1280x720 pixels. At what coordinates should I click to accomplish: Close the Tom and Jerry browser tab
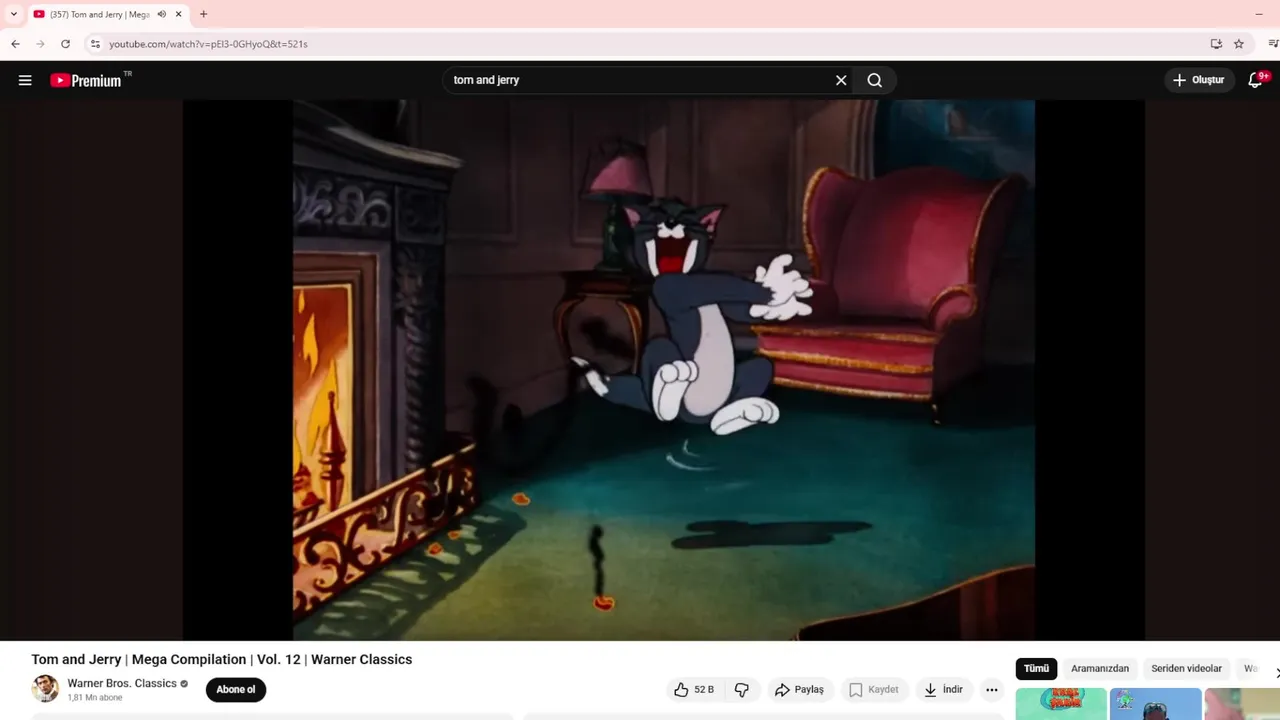pos(179,14)
